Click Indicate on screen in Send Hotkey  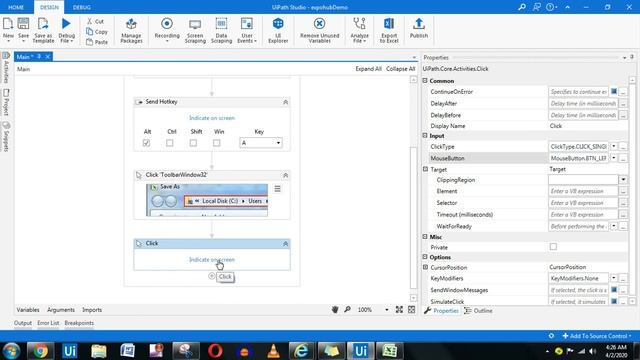tap(212, 118)
